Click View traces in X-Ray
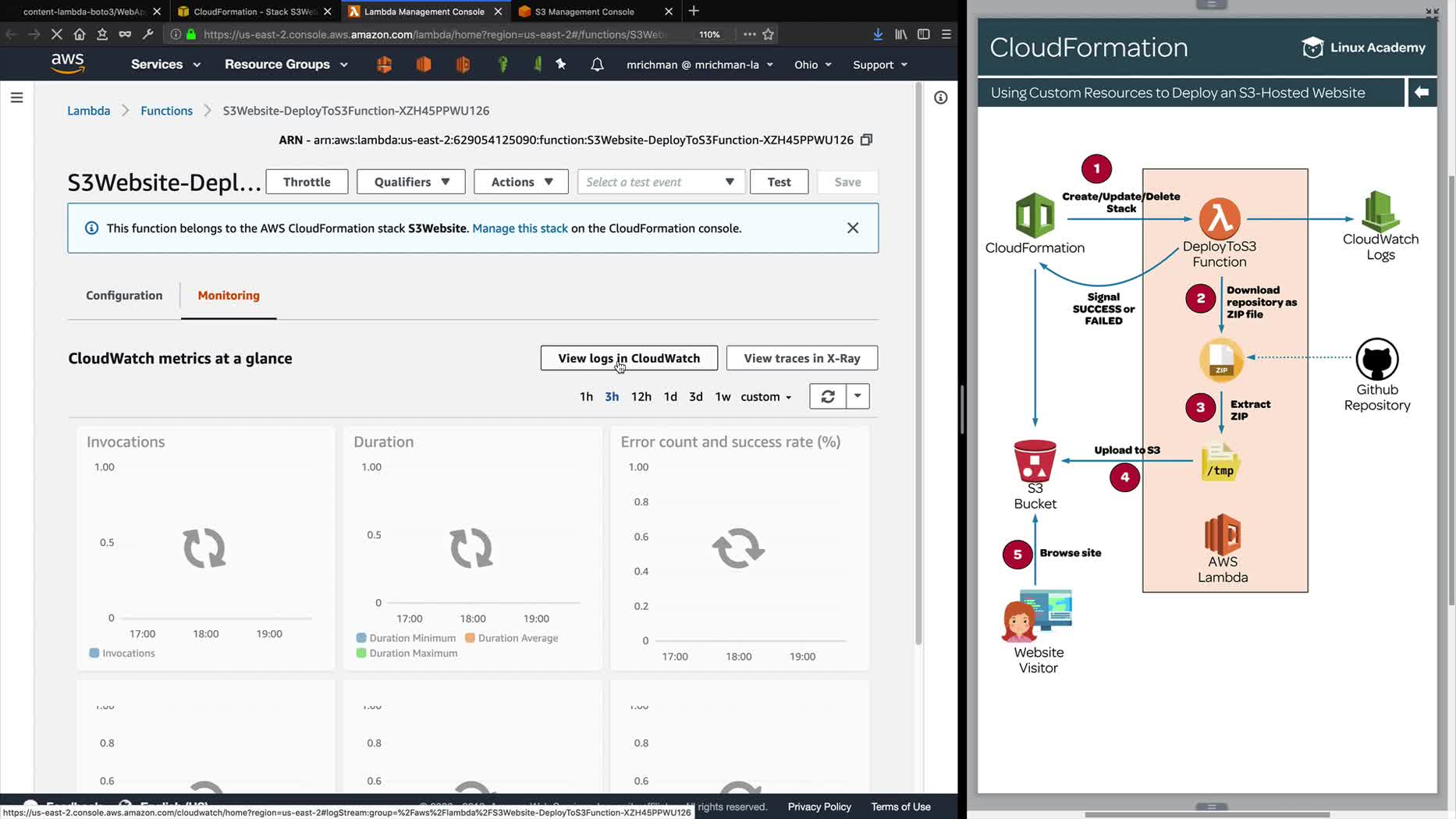Image resolution: width=1456 pixels, height=819 pixels. click(802, 358)
